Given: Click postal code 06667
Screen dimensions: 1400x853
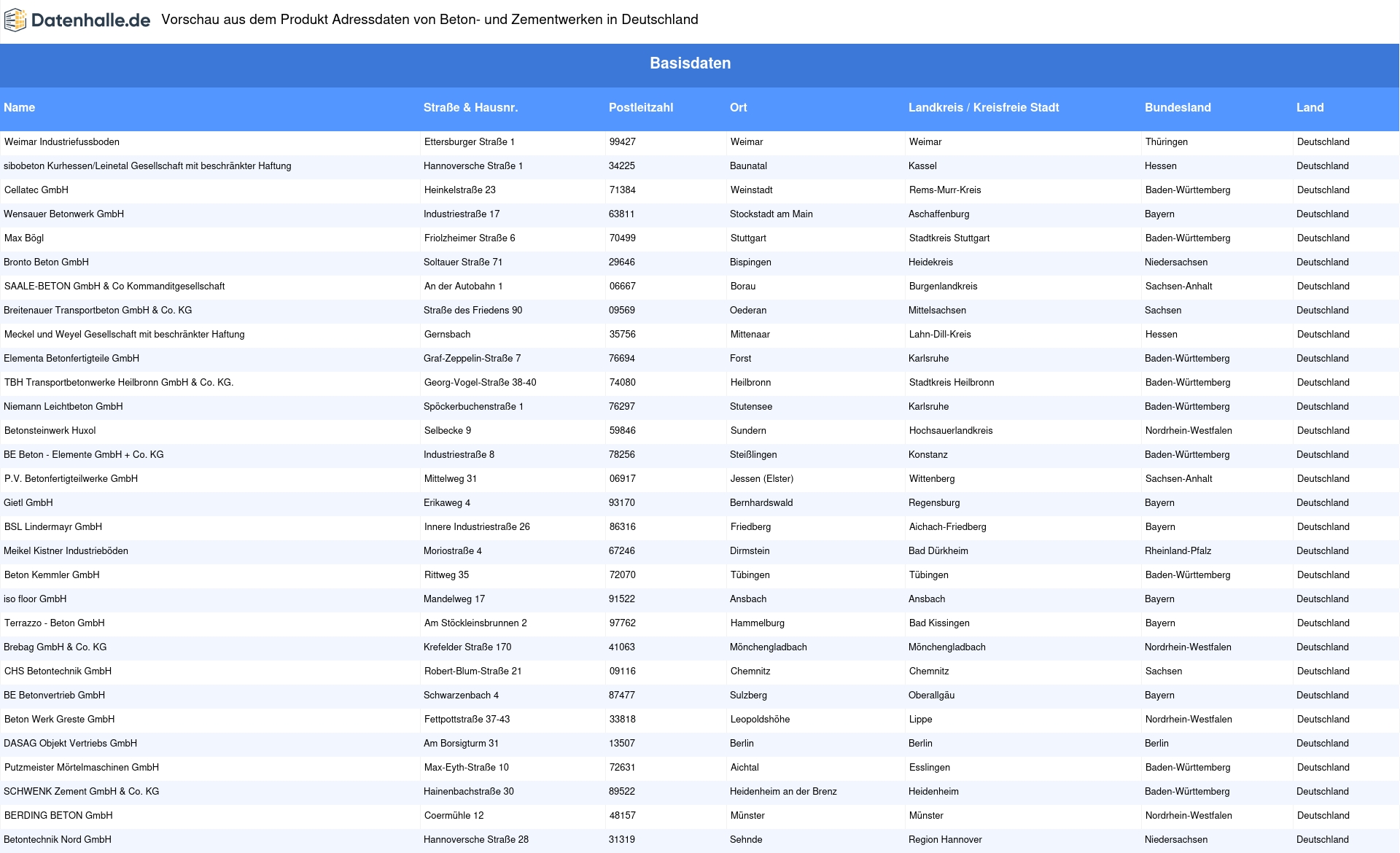Looking at the screenshot, I should tap(623, 287).
